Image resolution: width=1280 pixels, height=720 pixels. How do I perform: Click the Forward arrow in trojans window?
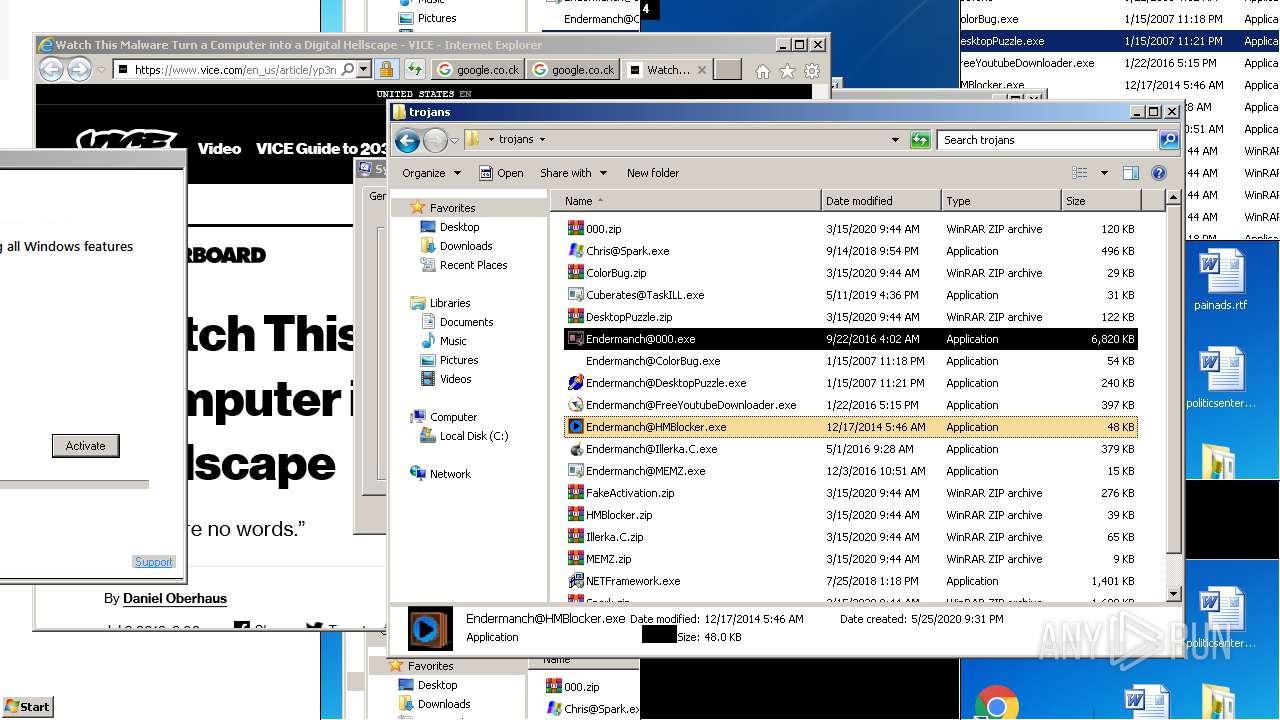click(x=435, y=140)
